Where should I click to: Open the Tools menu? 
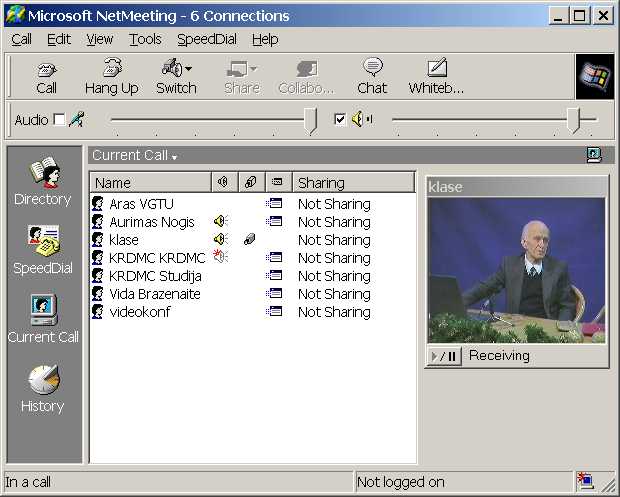point(145,39)
